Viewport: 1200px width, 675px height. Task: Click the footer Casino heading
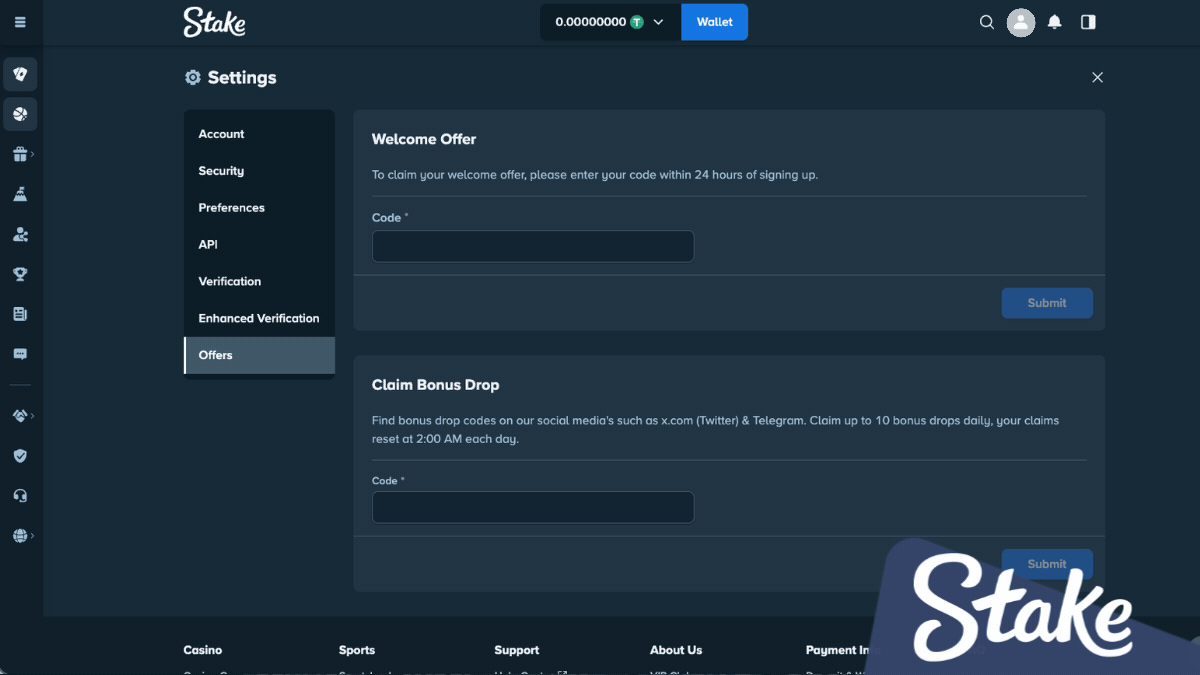click(x=203, y=650)
